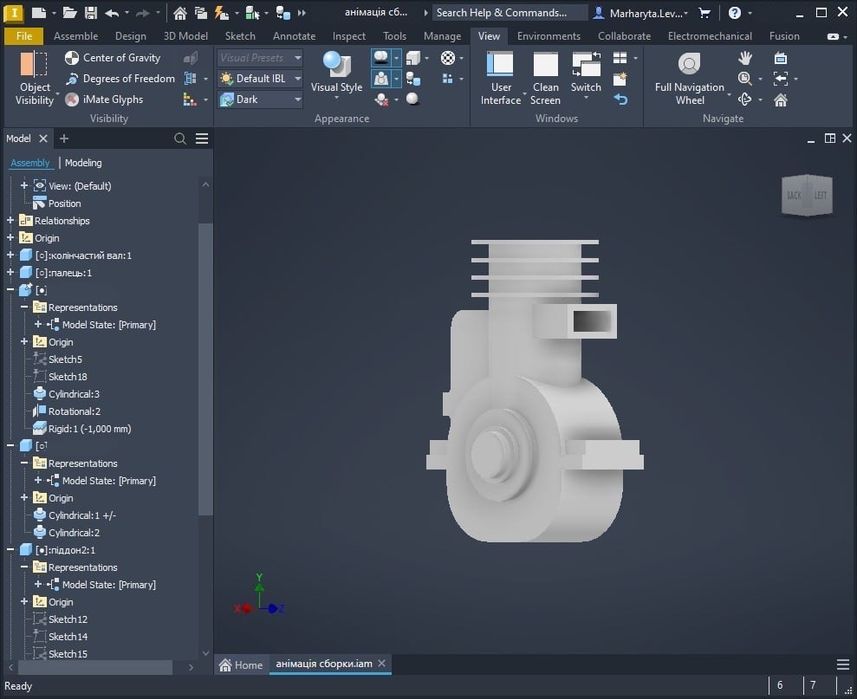
Task: Toggle Center of Gravity display
Action: 112,58
